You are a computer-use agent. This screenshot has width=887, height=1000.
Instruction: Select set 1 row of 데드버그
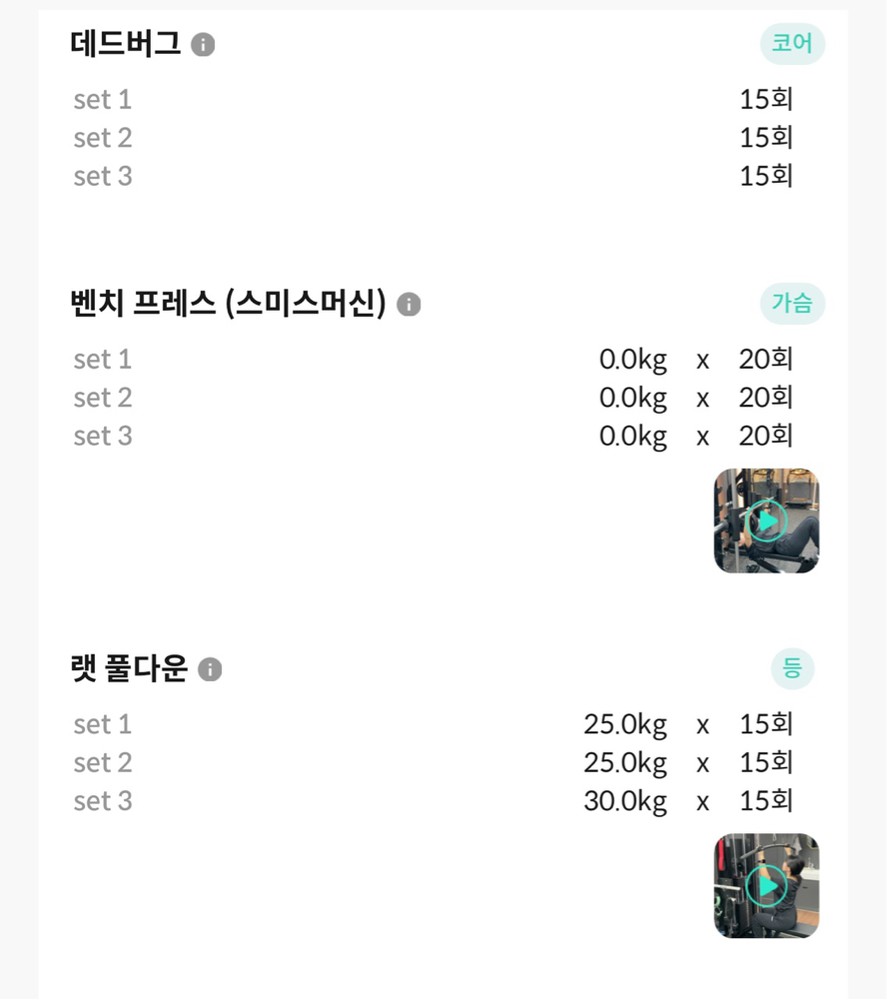coord(102,100)
